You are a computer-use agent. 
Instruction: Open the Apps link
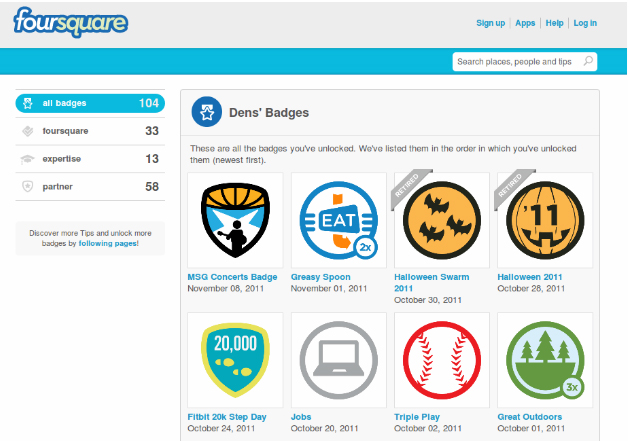[x=525, y=23]
